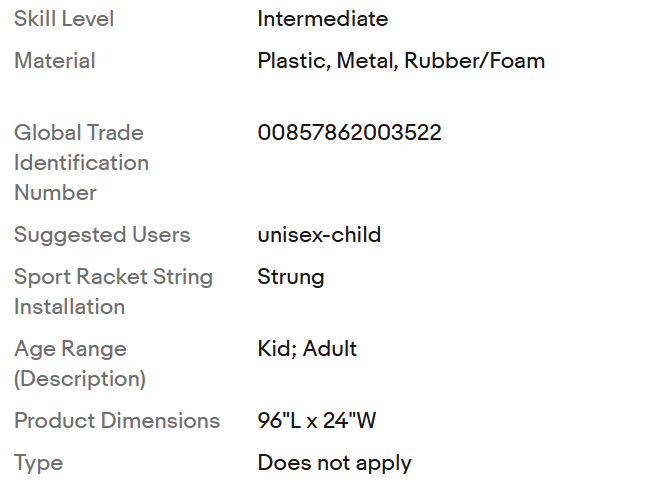Image resolution: width=659 pixels, height=496 pixels.
Task: Select the Does not apply value
Action: coord(335,463)
